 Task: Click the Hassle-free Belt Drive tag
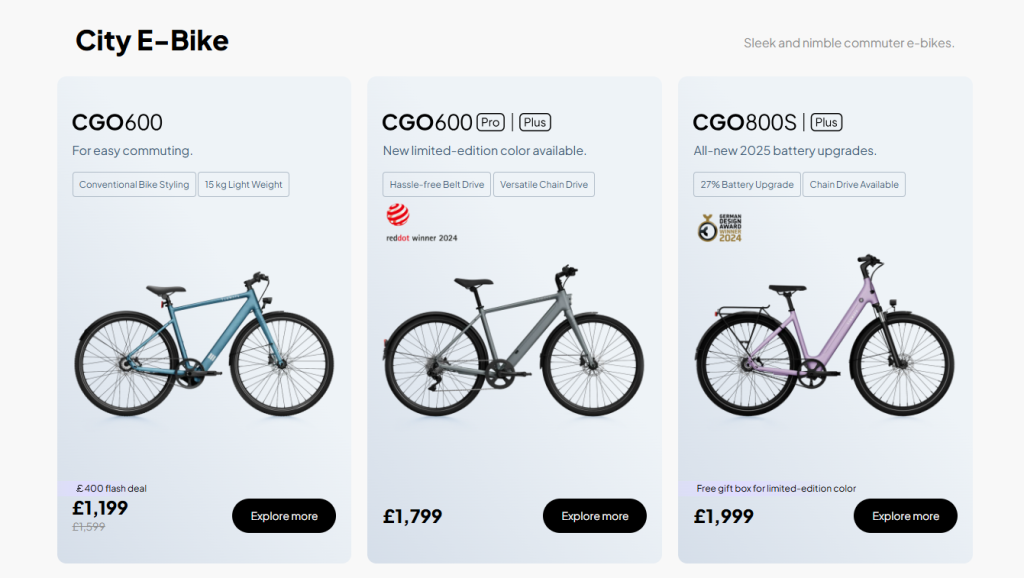437,184
